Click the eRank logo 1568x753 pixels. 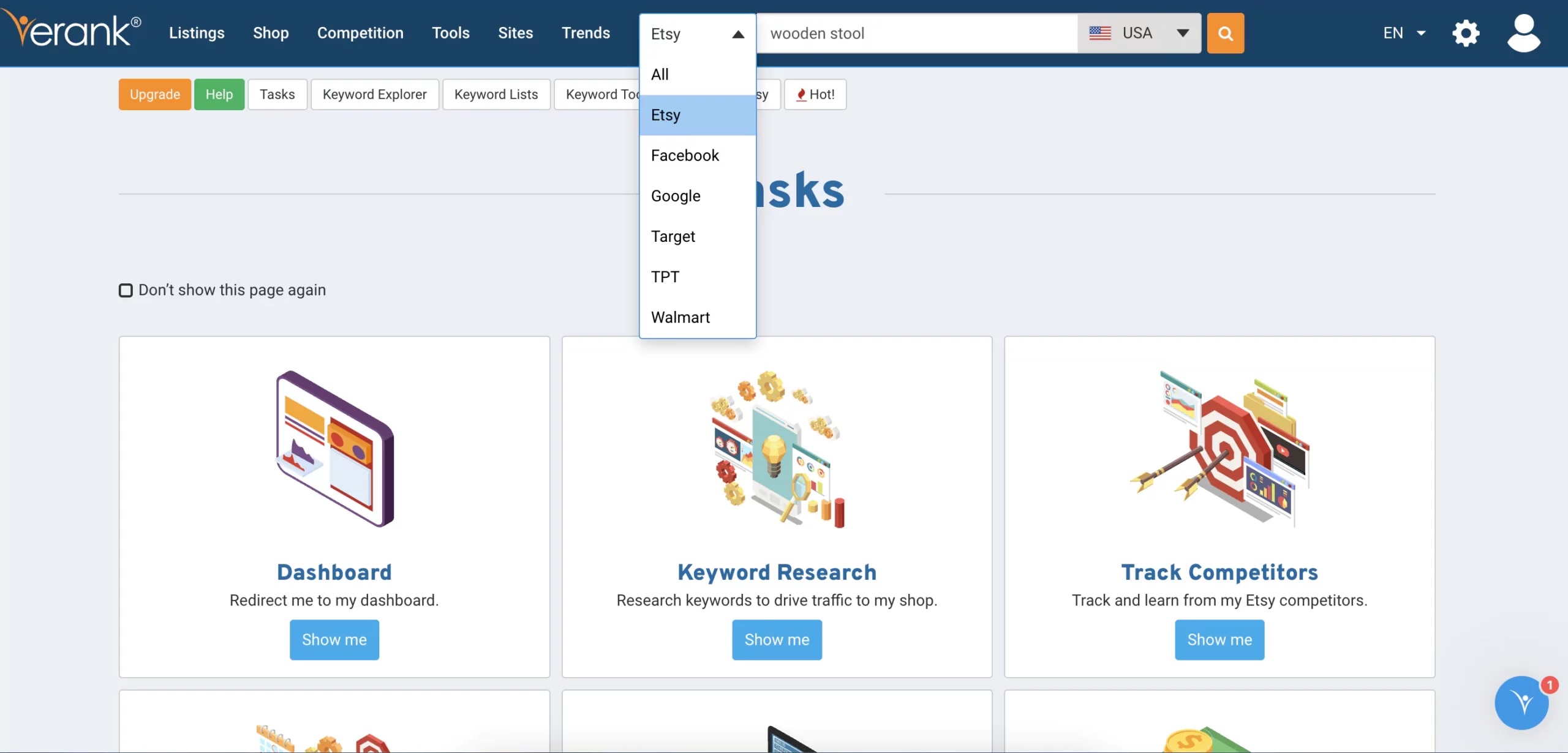point(72,29)
